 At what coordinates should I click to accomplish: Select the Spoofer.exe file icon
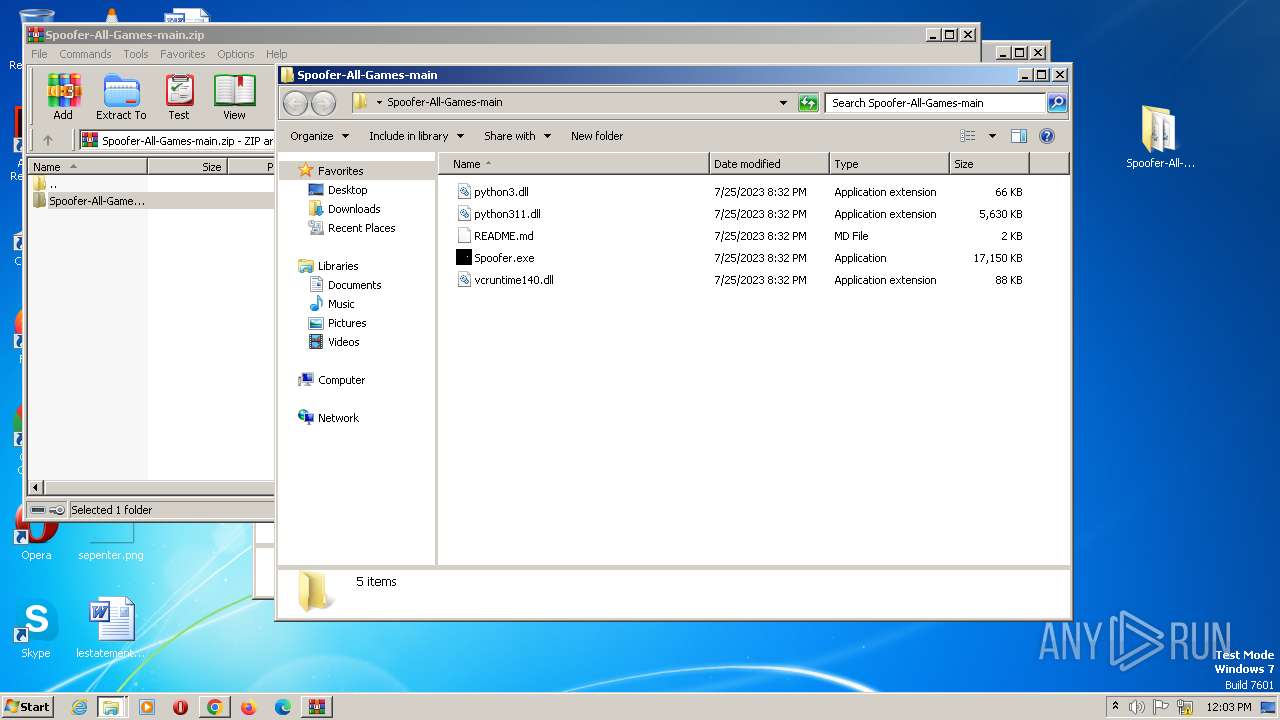click(x=464, y=257)
